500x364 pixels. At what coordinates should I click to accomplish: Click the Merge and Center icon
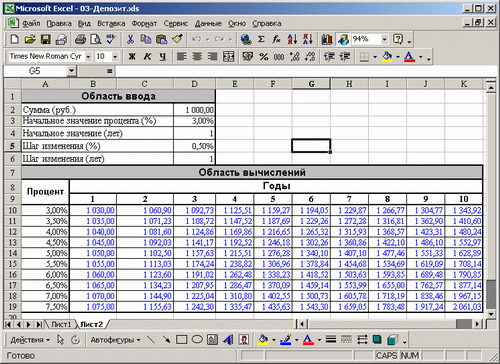pyautogui.click(x=229, y=56)
